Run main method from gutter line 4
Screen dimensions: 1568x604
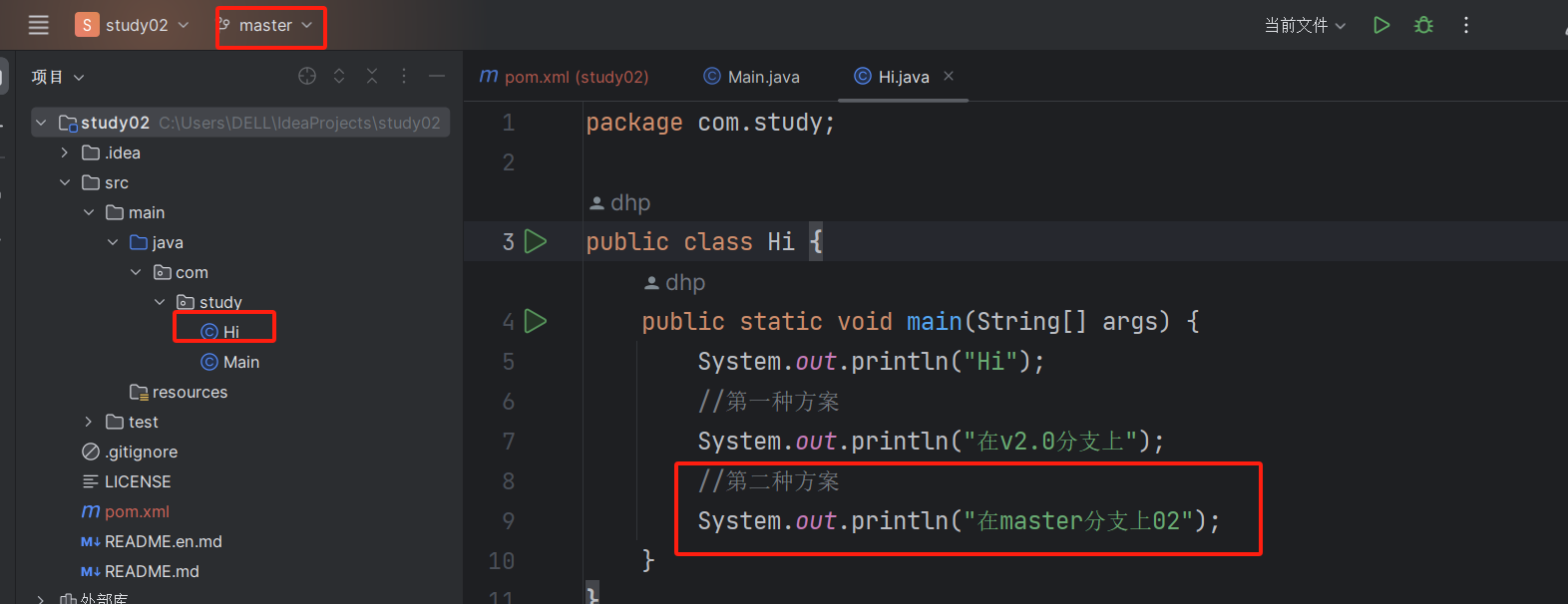tap(536, 322)
